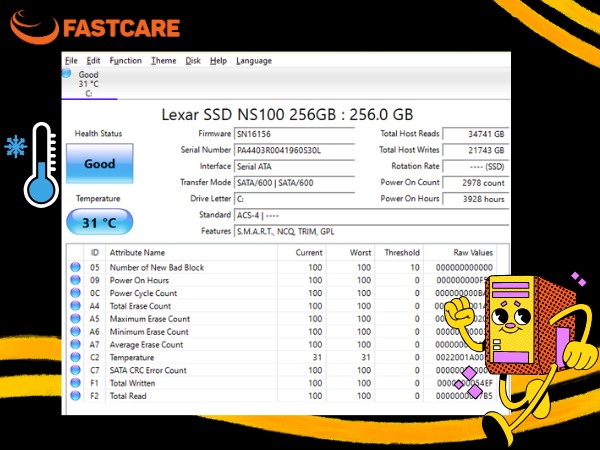Click the ID cell A4

(95, 306)
